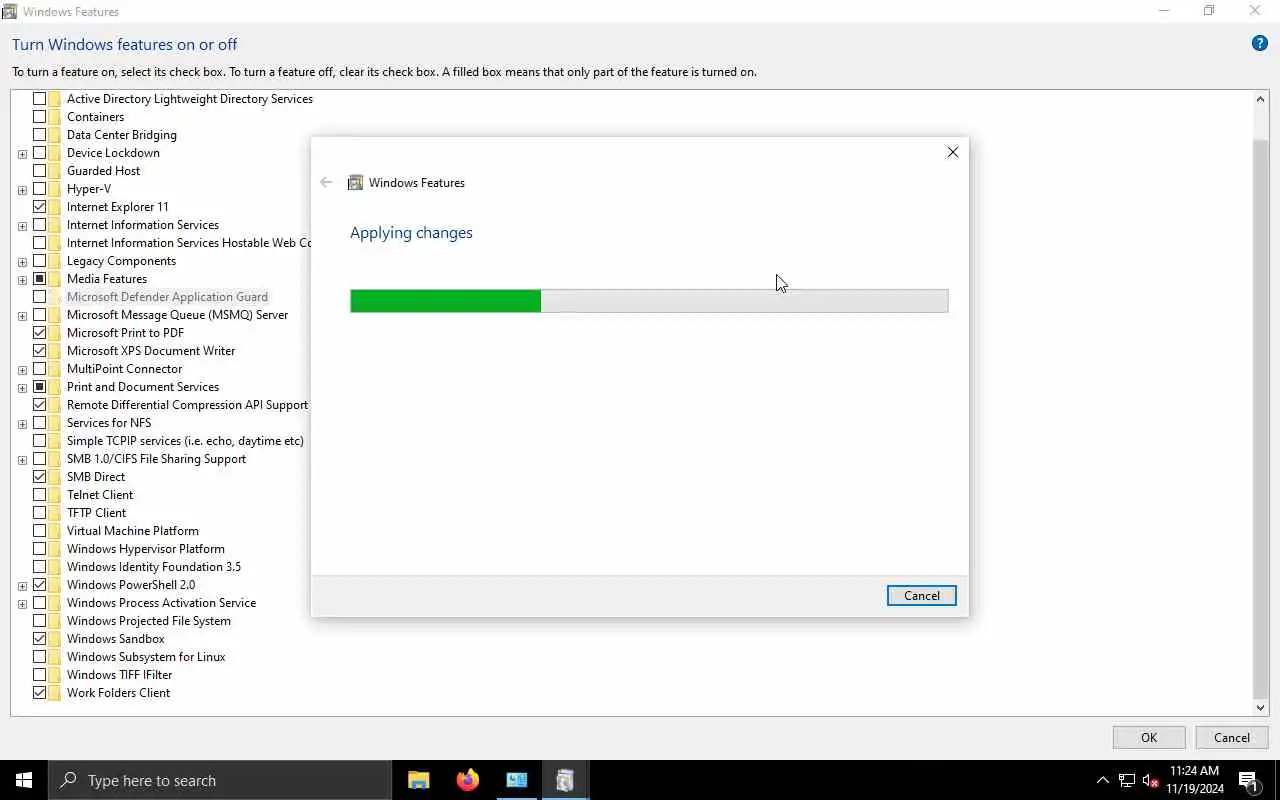The width and height of the screenshot is (1280, 800).
Task: Enable Virtual Machine Platform checkbox
Action: (40, 531)
